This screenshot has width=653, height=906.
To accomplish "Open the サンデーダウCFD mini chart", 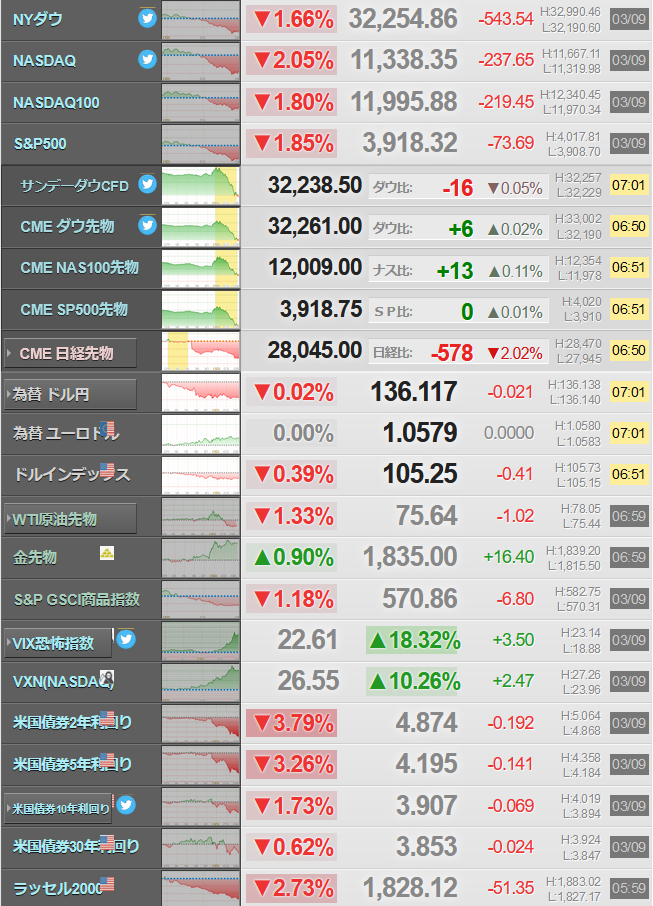I will (201, 186).
